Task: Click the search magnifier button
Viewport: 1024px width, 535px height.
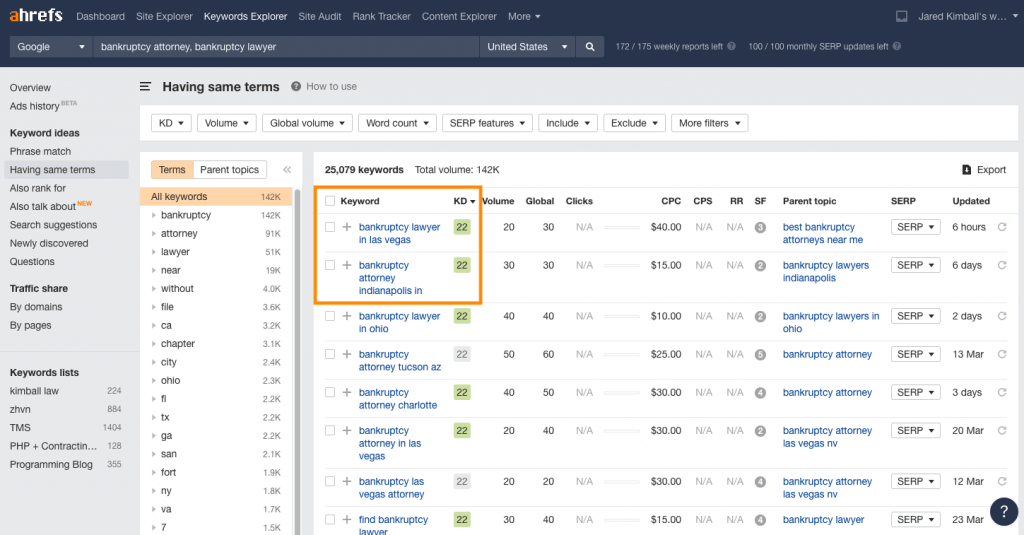Action: point(590,47)
